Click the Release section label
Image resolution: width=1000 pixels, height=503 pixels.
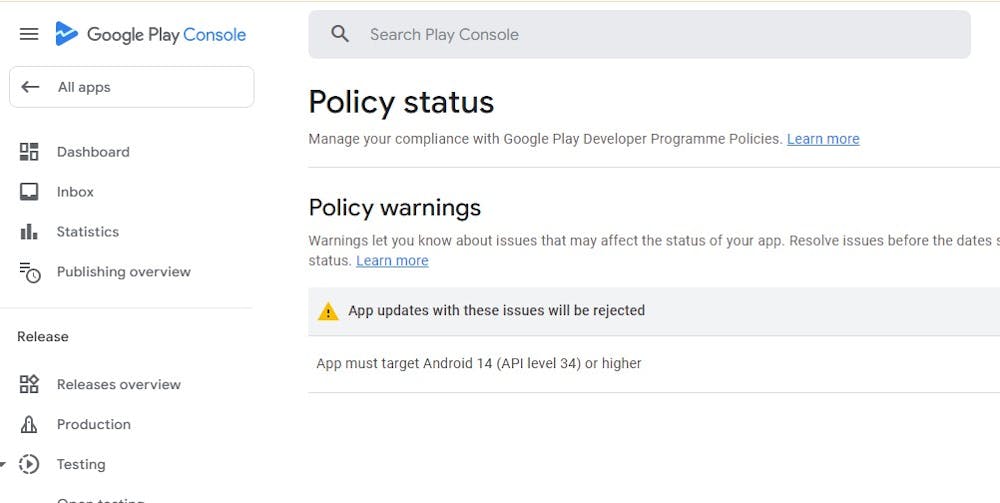point(43,337)
